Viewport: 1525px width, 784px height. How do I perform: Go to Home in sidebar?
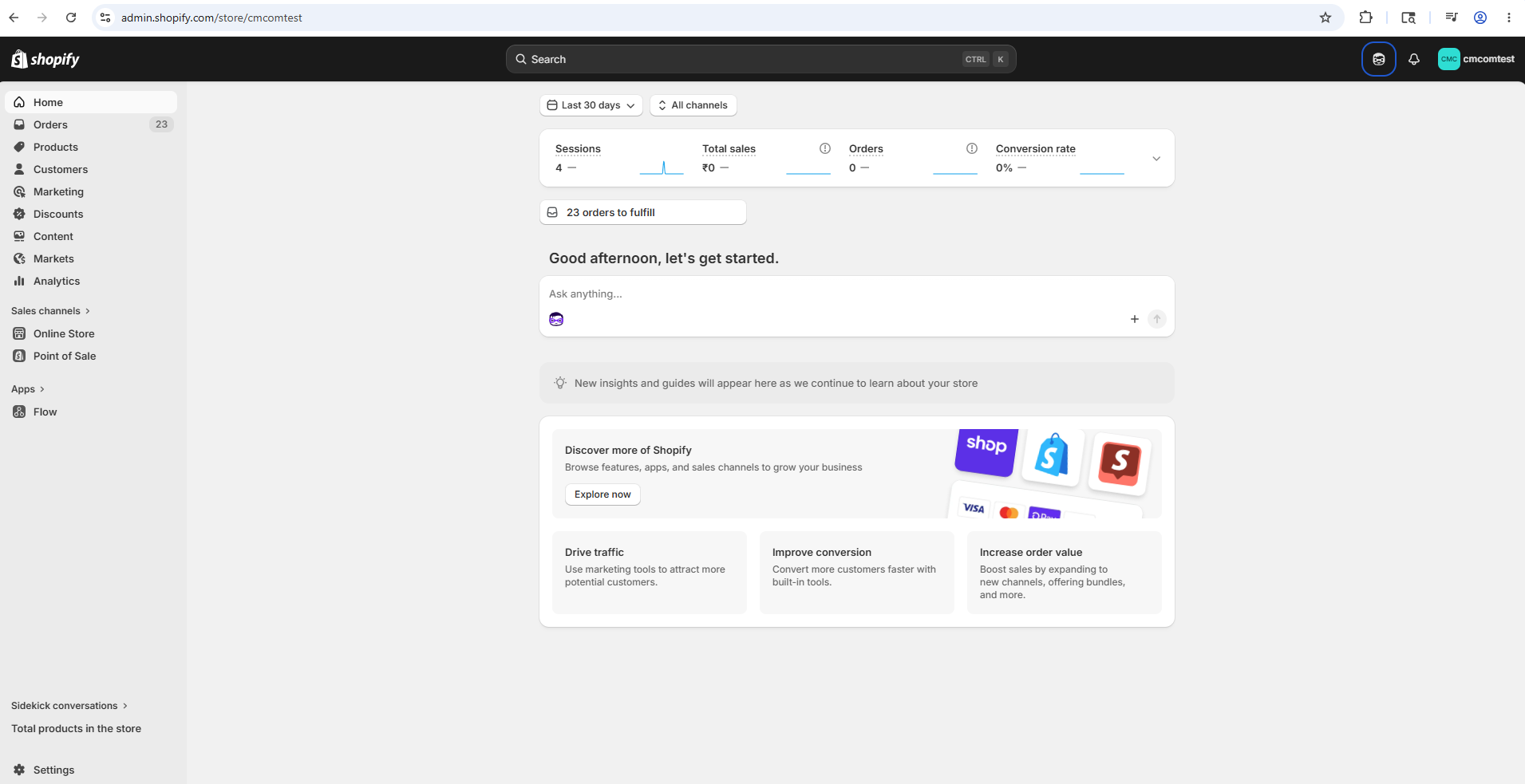point(91,102)
